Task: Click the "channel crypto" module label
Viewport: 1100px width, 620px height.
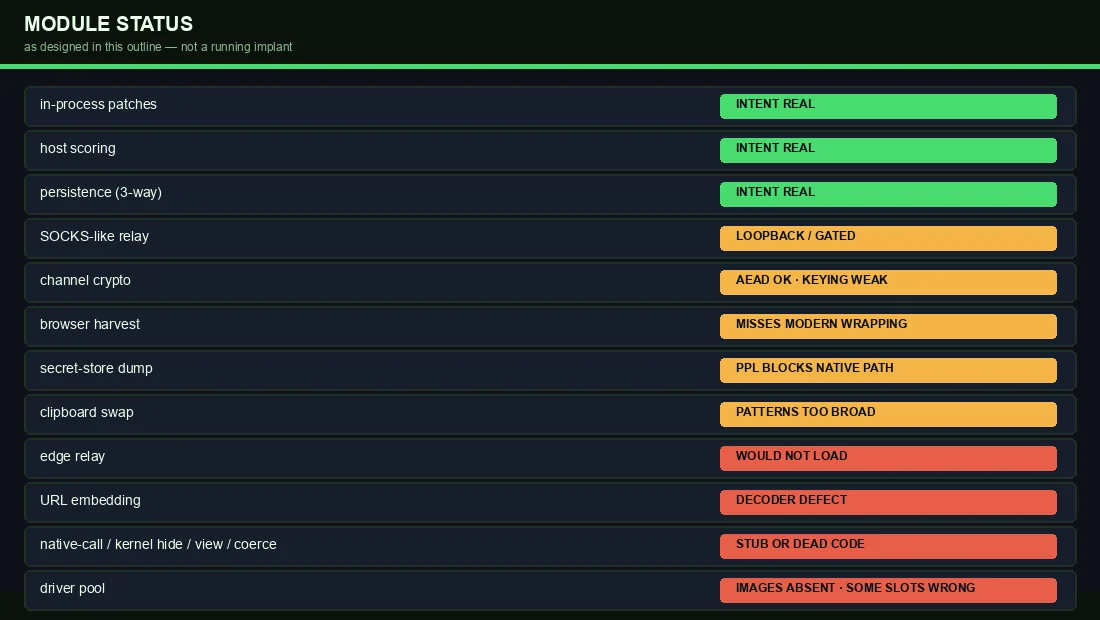Action: (x=86, y=281)
